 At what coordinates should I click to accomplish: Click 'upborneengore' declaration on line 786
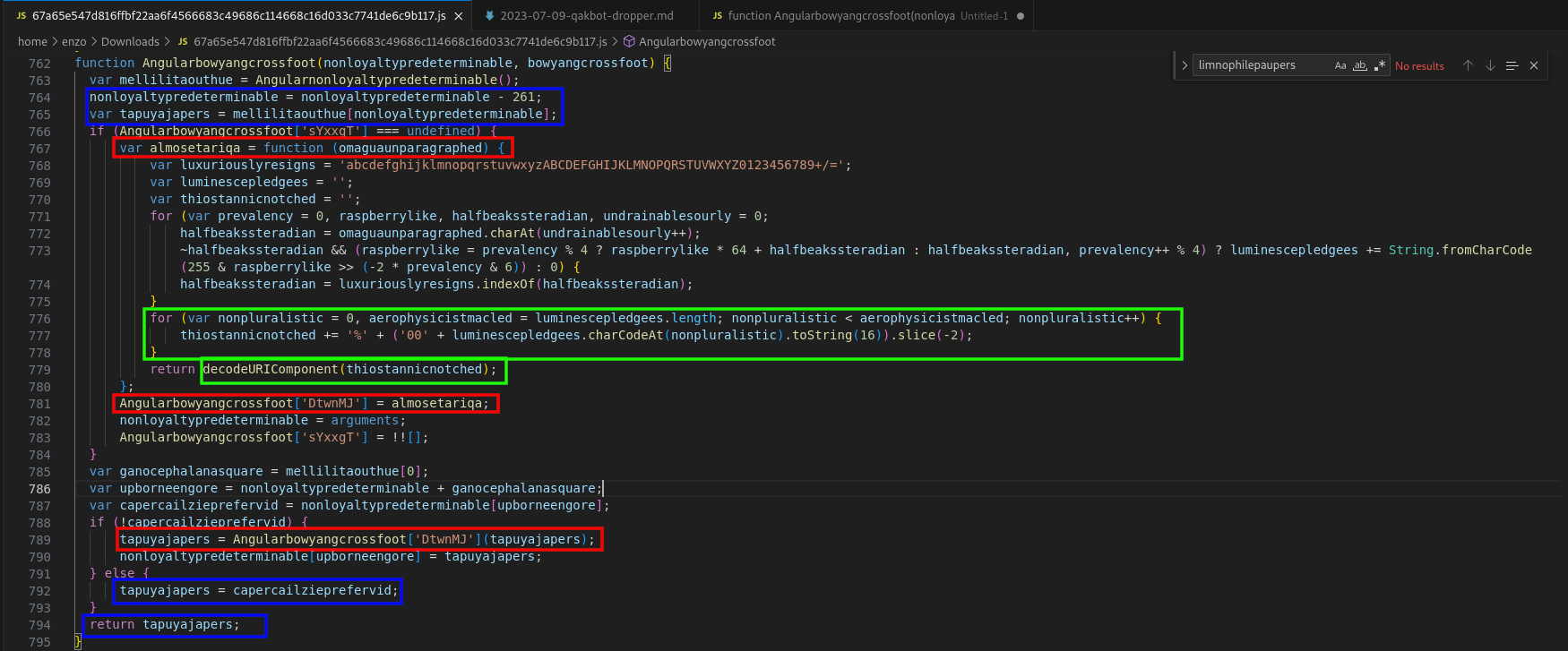[x=168, y=488]
